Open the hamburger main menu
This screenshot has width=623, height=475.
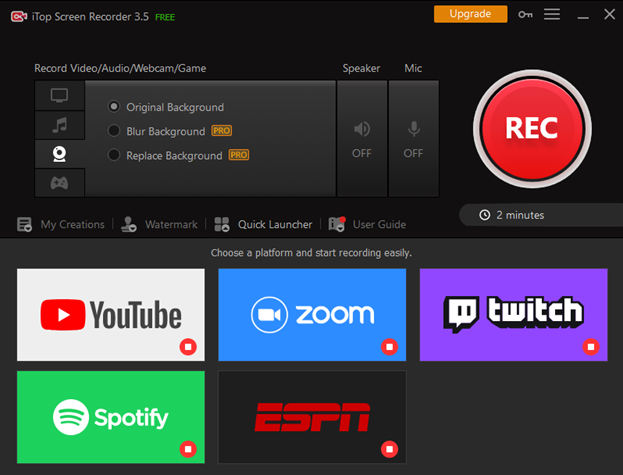(552, 14)
